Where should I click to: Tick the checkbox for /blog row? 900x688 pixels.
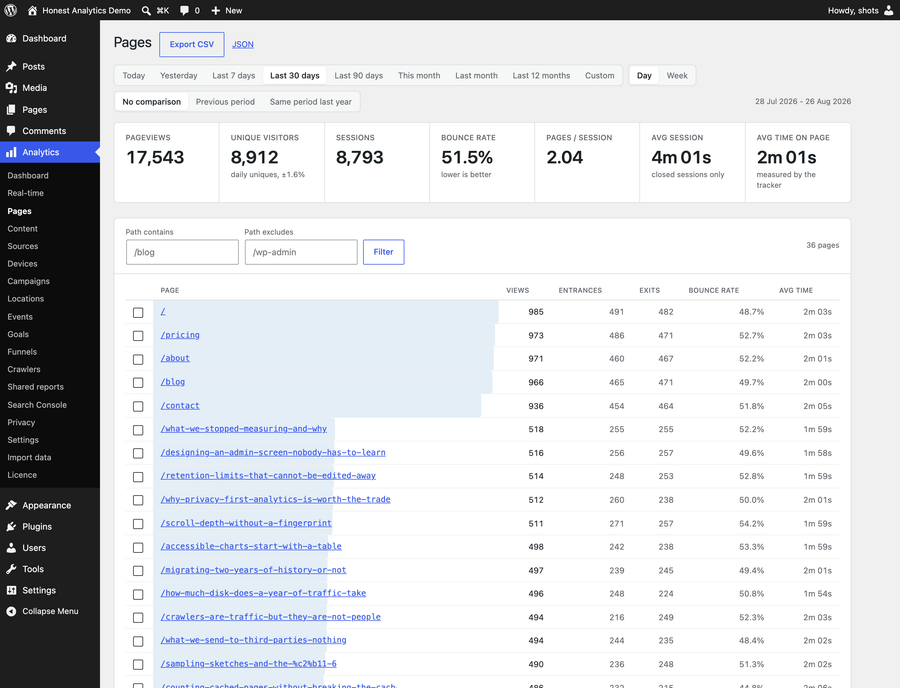pyautogui.click(x=138, y=383)
